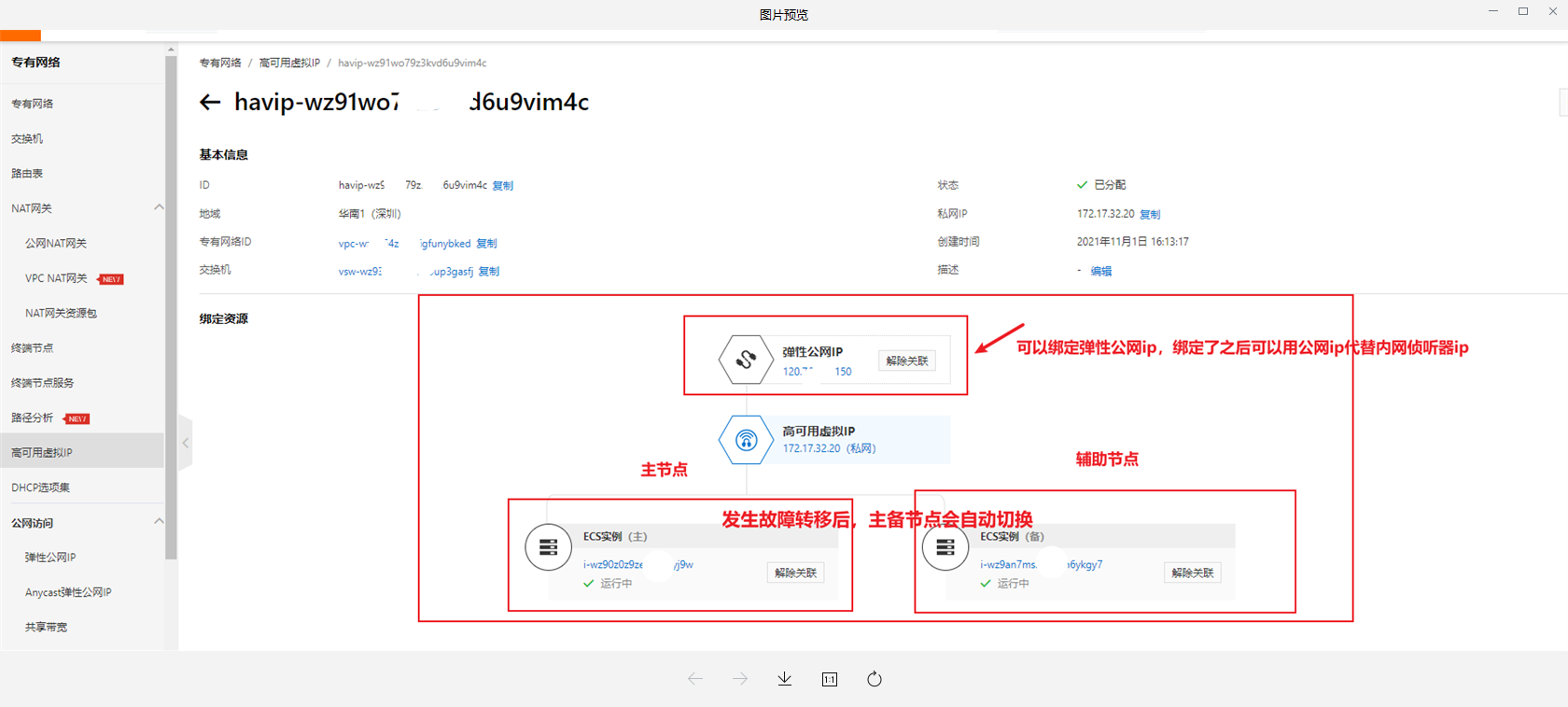Collapse the left sidebar with handle arrow
Screen dimensions: 1568x707
click(x=186, y=443)
